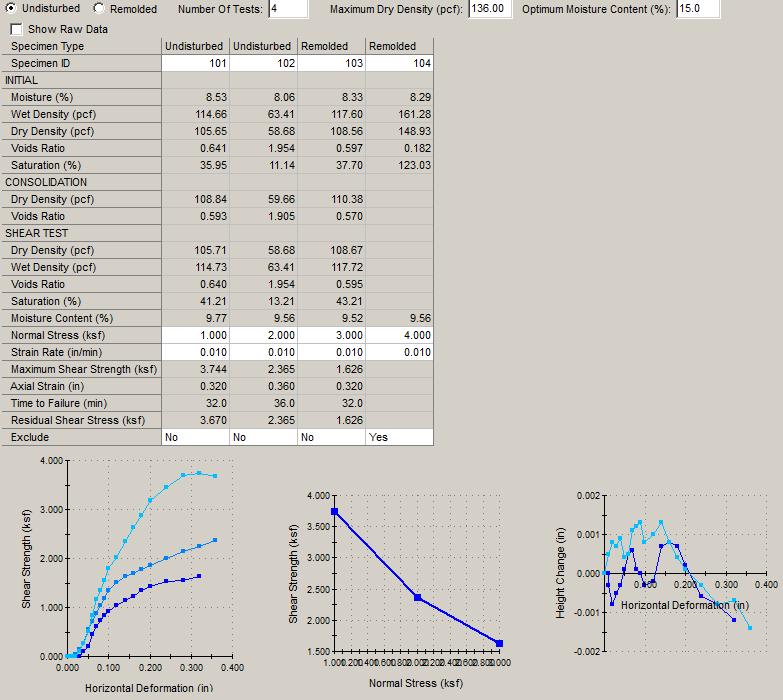Open Exclude cell for specimen 101

[x=195, y=437]
